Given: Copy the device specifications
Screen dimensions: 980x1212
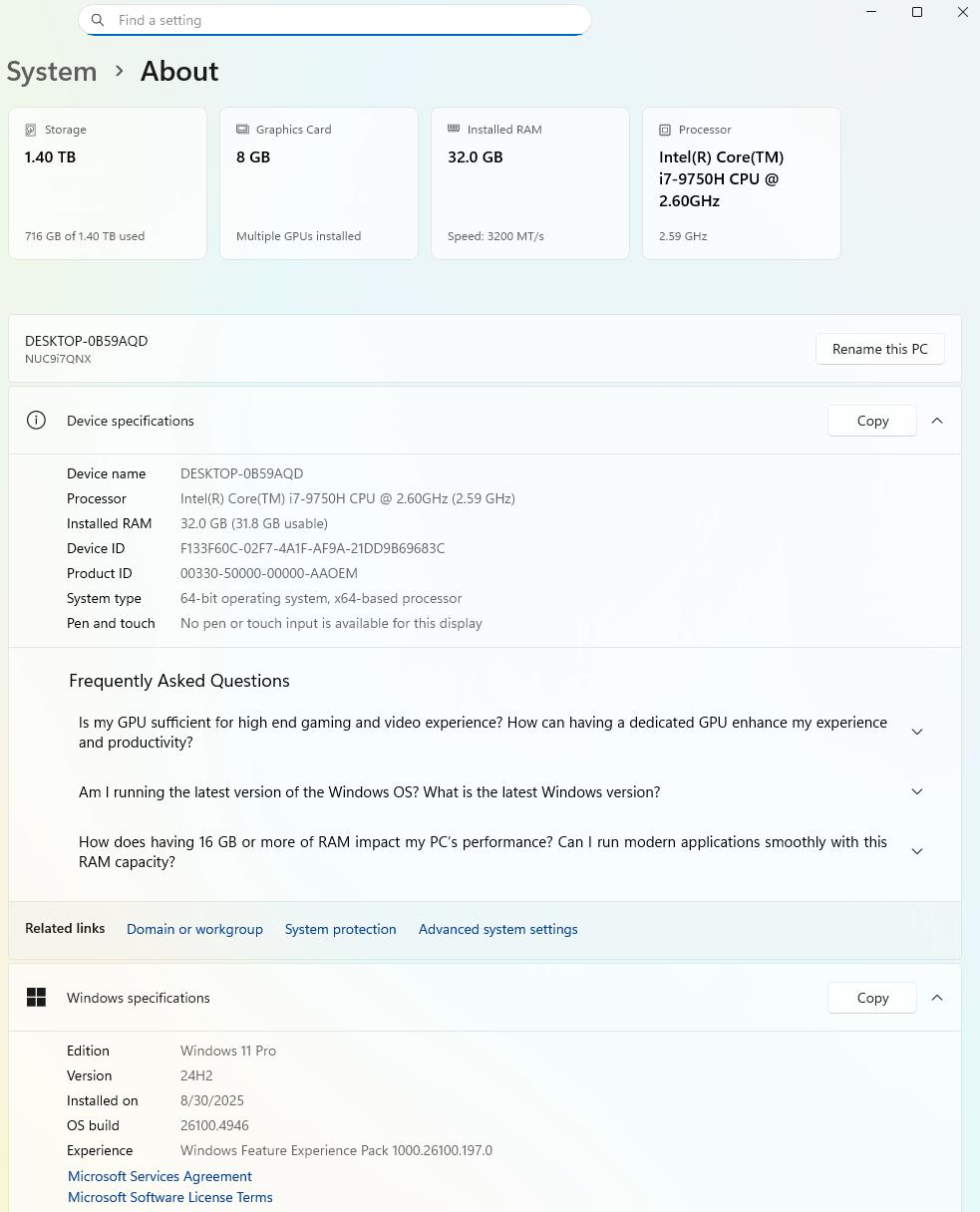Looking at the screenshot, I should pyautogui.click(x=872, y=421).
